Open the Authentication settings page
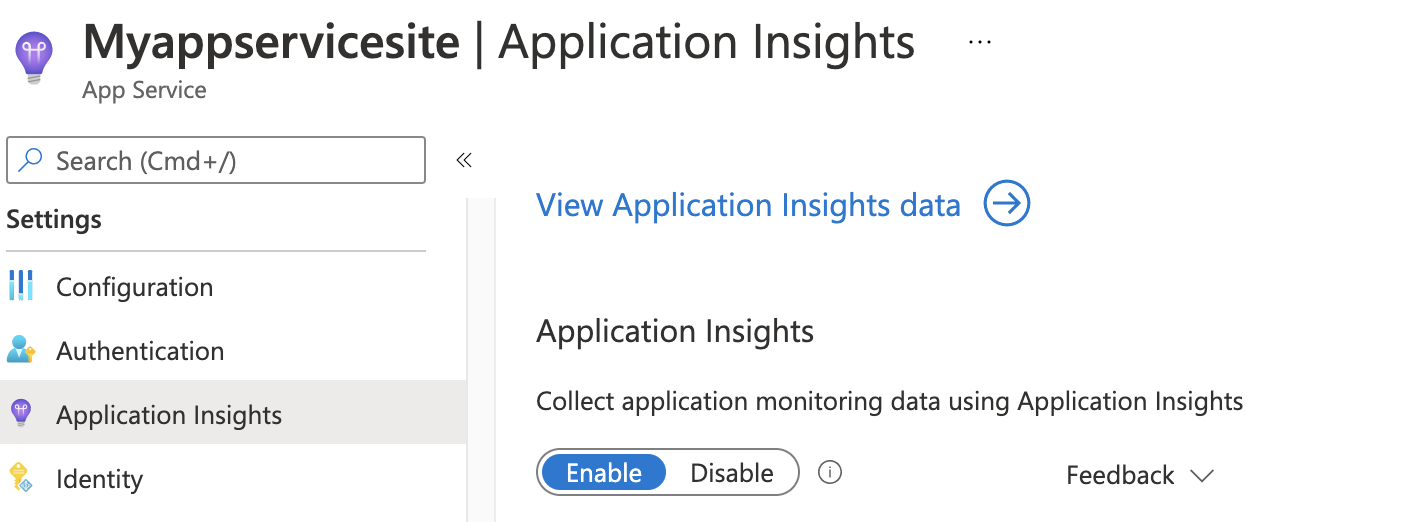 [x=140, y=351]
